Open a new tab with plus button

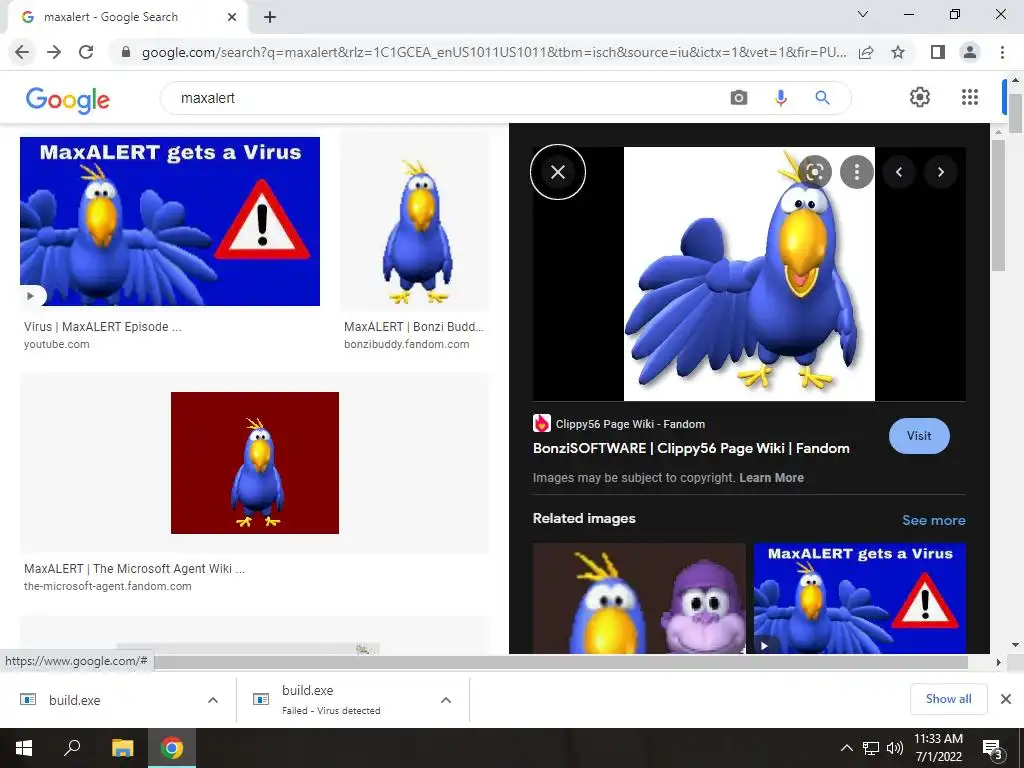270,17
